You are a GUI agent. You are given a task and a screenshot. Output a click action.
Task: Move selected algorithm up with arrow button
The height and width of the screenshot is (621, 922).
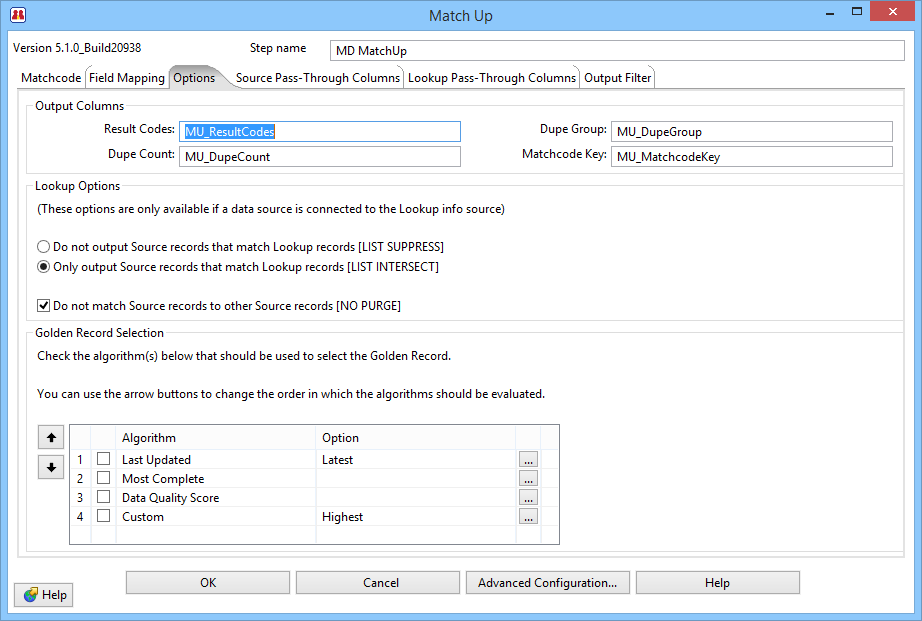click(x=50, y=437)
